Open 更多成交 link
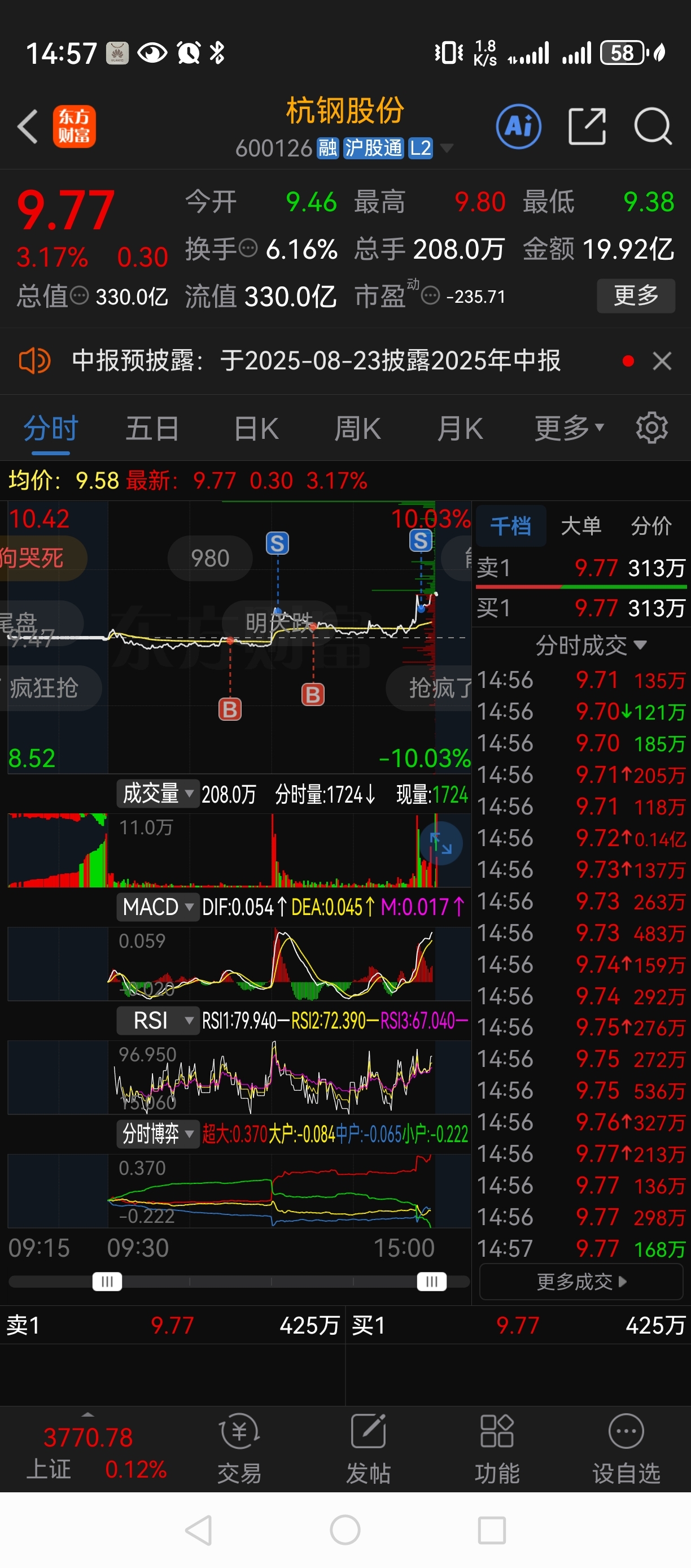691x1568 pixels. 581,1282
